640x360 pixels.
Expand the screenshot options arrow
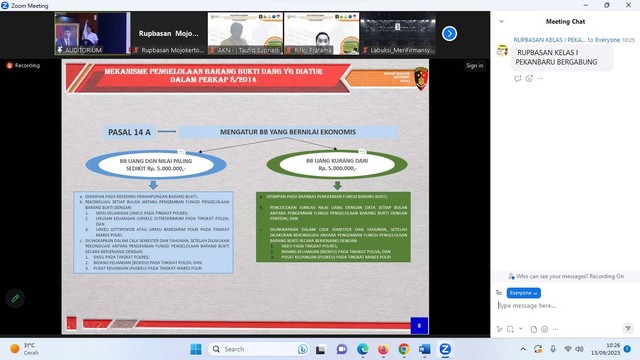521,329
